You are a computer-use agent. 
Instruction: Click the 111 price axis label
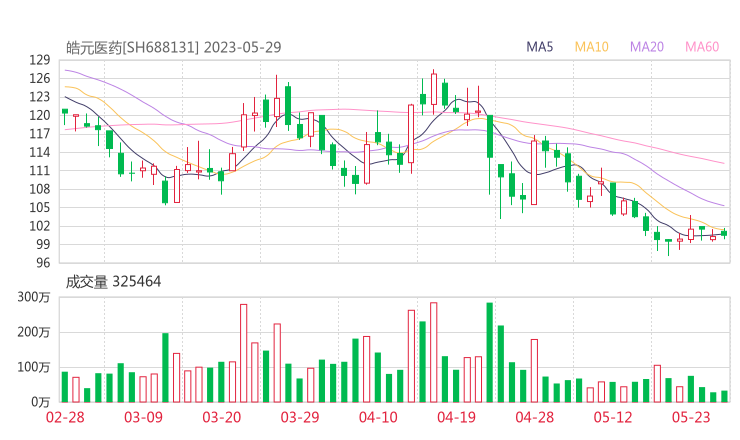click(40, 170)
